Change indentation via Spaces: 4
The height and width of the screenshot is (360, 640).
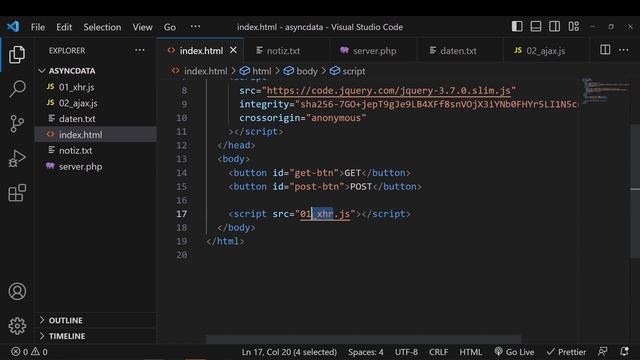366,352
